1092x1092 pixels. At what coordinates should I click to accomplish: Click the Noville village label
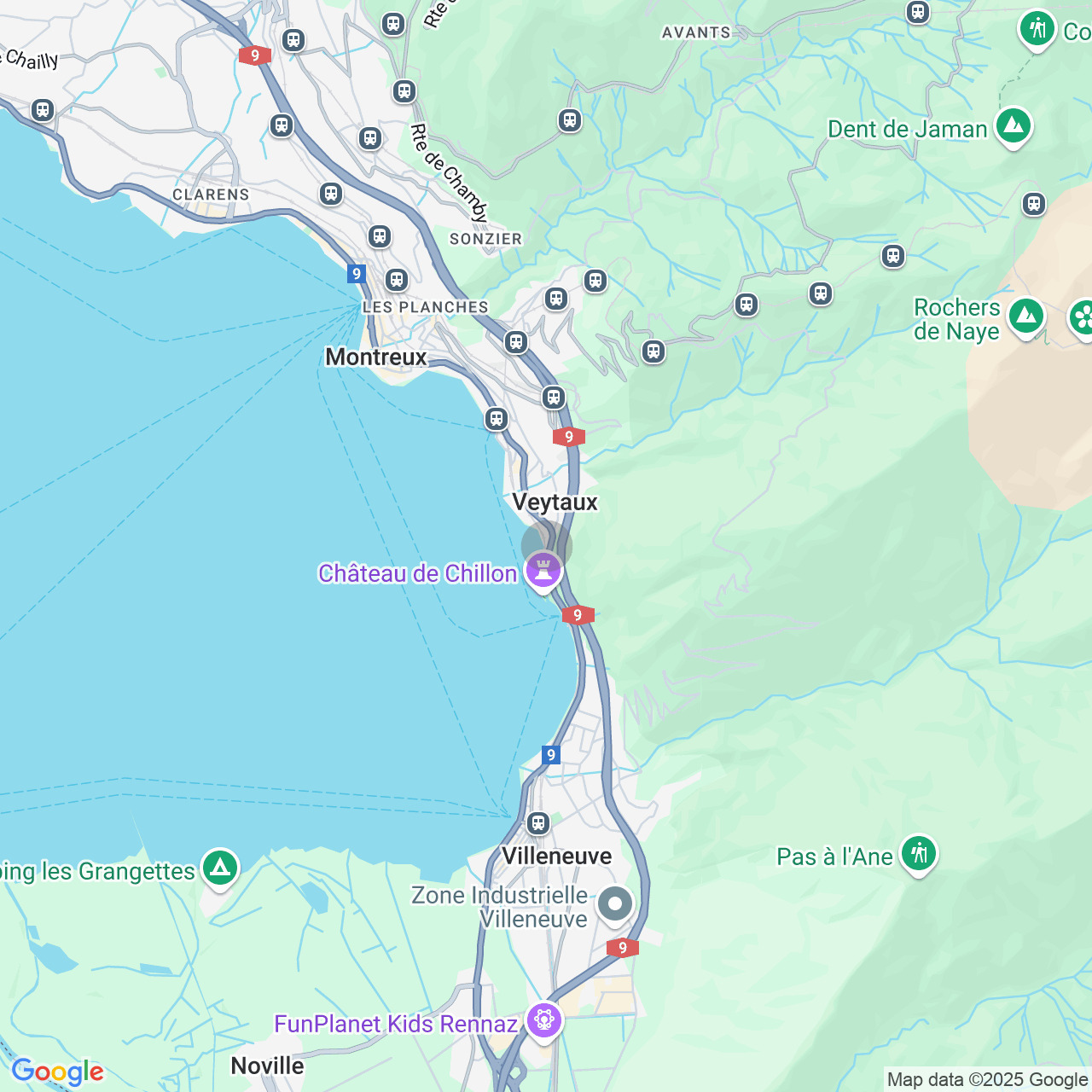tap(268, 1066)
